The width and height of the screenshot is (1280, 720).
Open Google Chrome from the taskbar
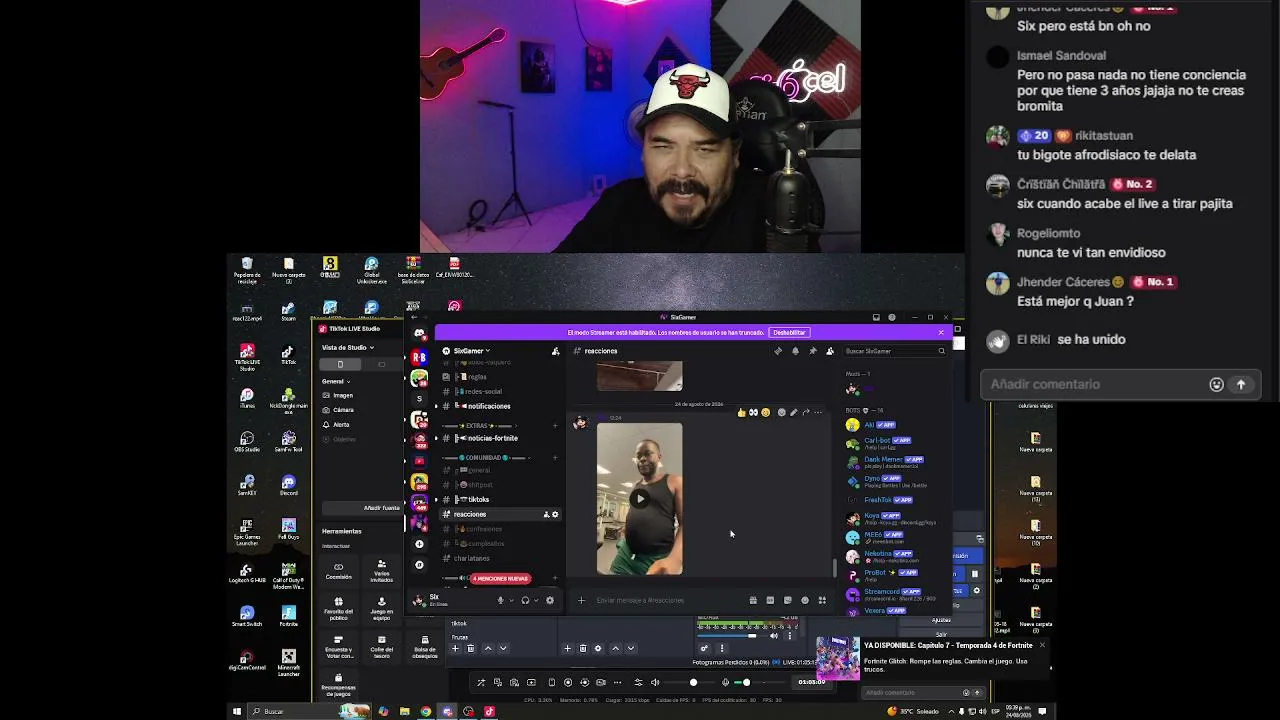click(425, 711)
